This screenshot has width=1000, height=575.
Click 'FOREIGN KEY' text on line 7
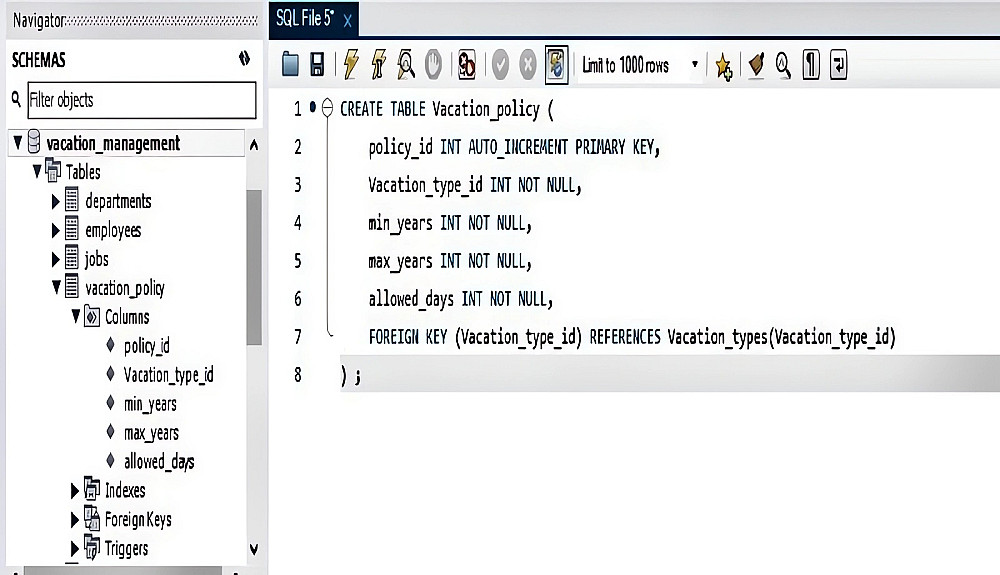[x=408, y=337]
